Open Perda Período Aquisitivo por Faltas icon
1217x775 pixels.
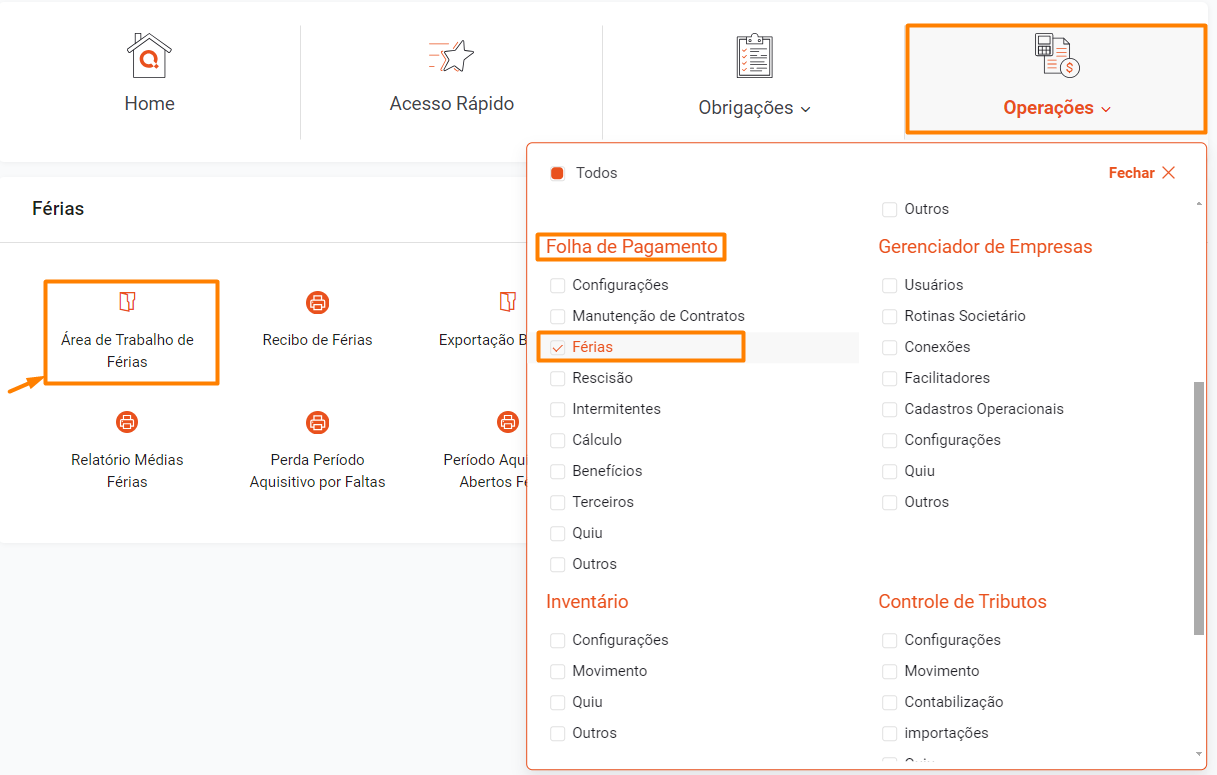pos(317,422)
